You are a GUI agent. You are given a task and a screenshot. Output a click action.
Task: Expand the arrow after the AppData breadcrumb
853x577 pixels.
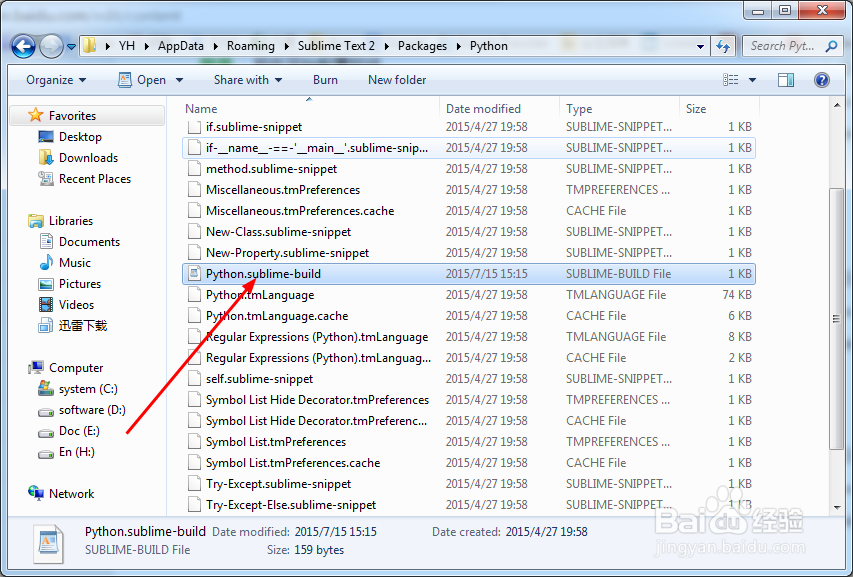pos(215,46)
